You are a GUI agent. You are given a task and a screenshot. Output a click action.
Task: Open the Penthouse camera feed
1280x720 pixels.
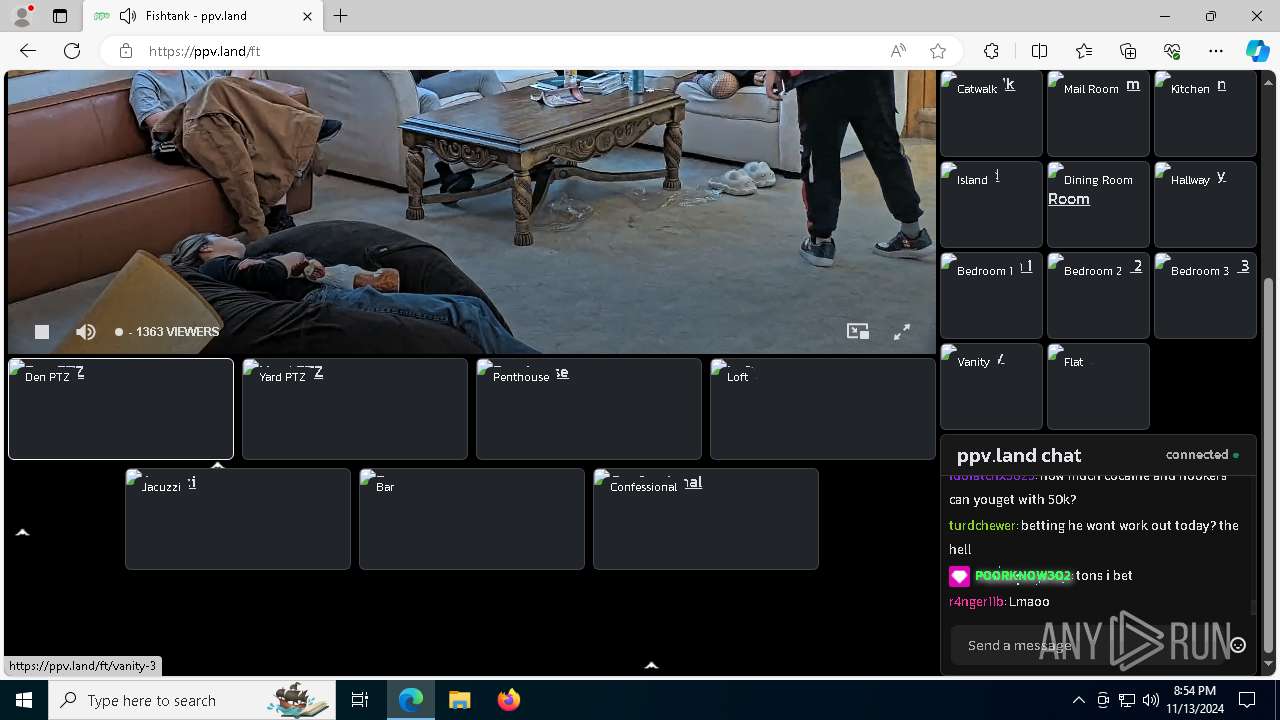point(589,409)
